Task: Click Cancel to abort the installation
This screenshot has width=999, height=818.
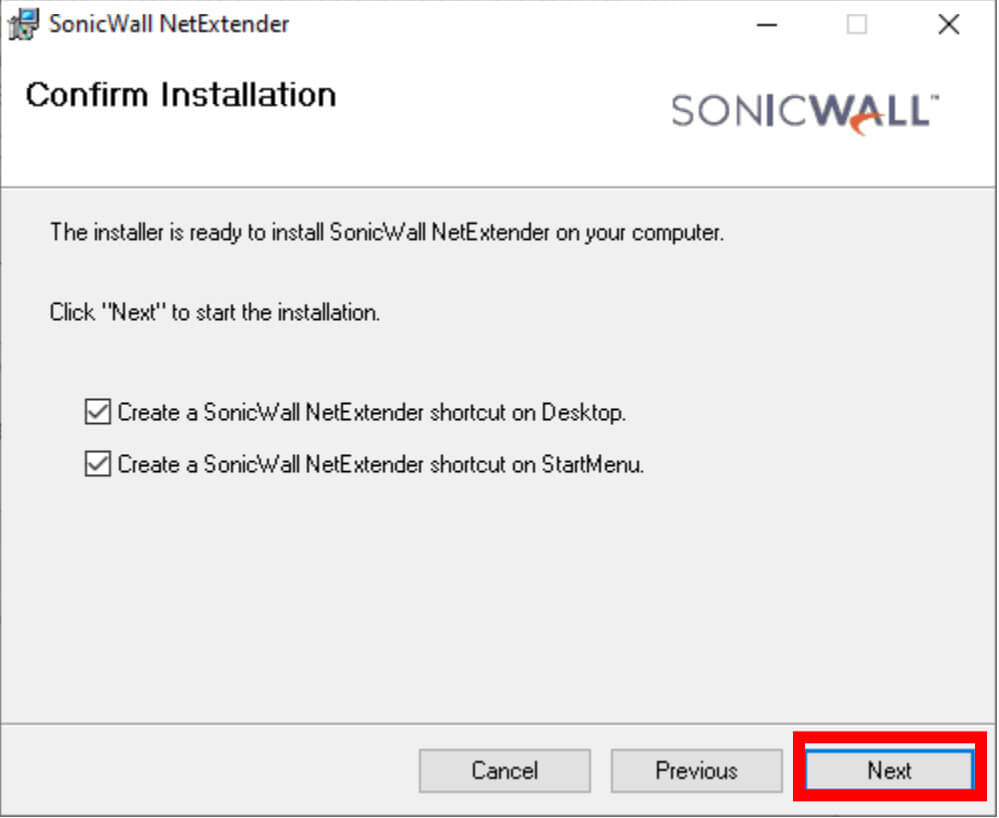Action: pyautogui.click(x=505, y=771)
